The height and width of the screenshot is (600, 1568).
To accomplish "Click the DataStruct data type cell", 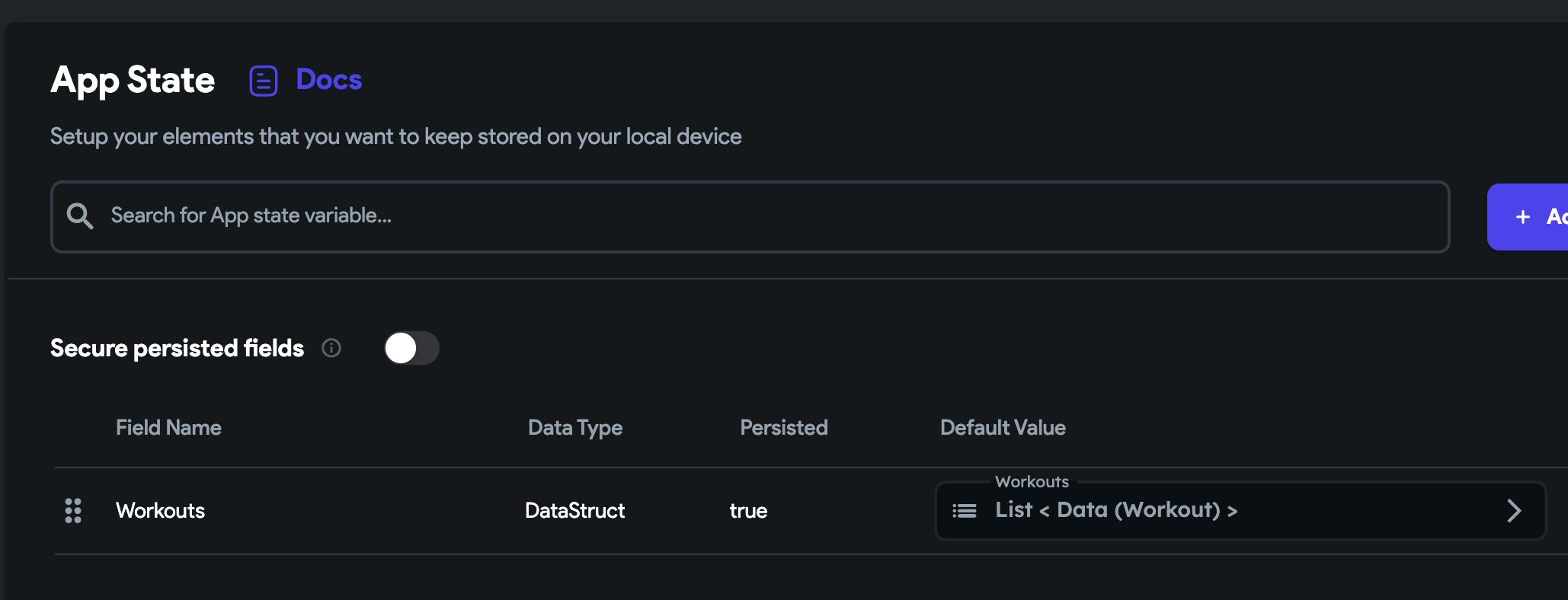I will [574, 510].
